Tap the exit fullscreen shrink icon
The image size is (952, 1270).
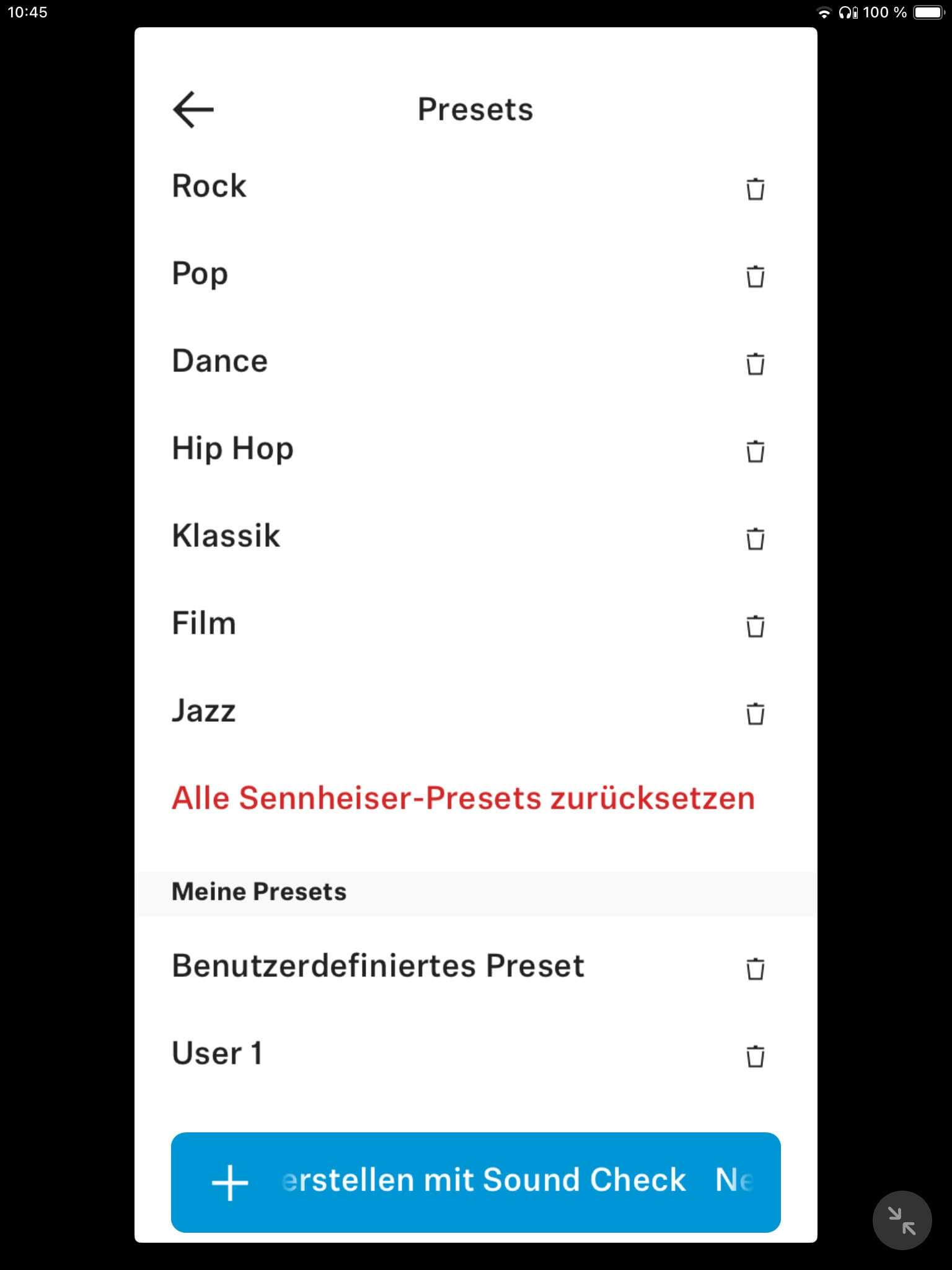902,1220
